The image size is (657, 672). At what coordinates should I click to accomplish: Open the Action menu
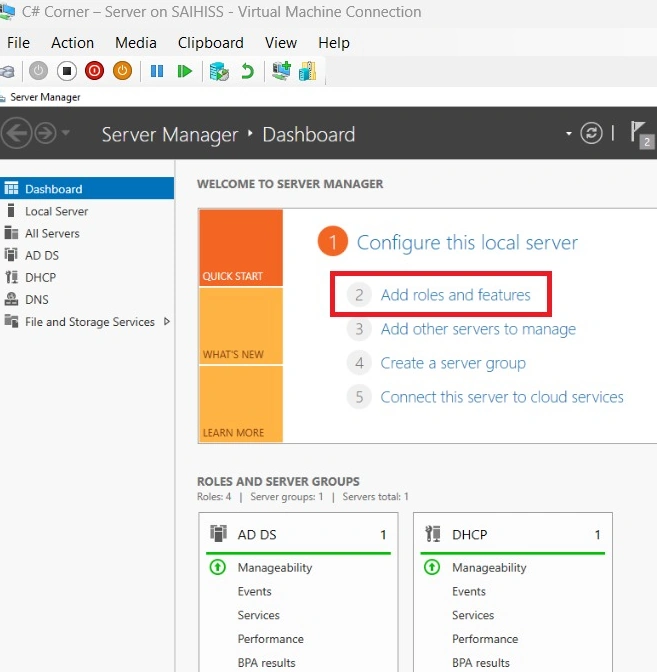(x=72, y=43)
